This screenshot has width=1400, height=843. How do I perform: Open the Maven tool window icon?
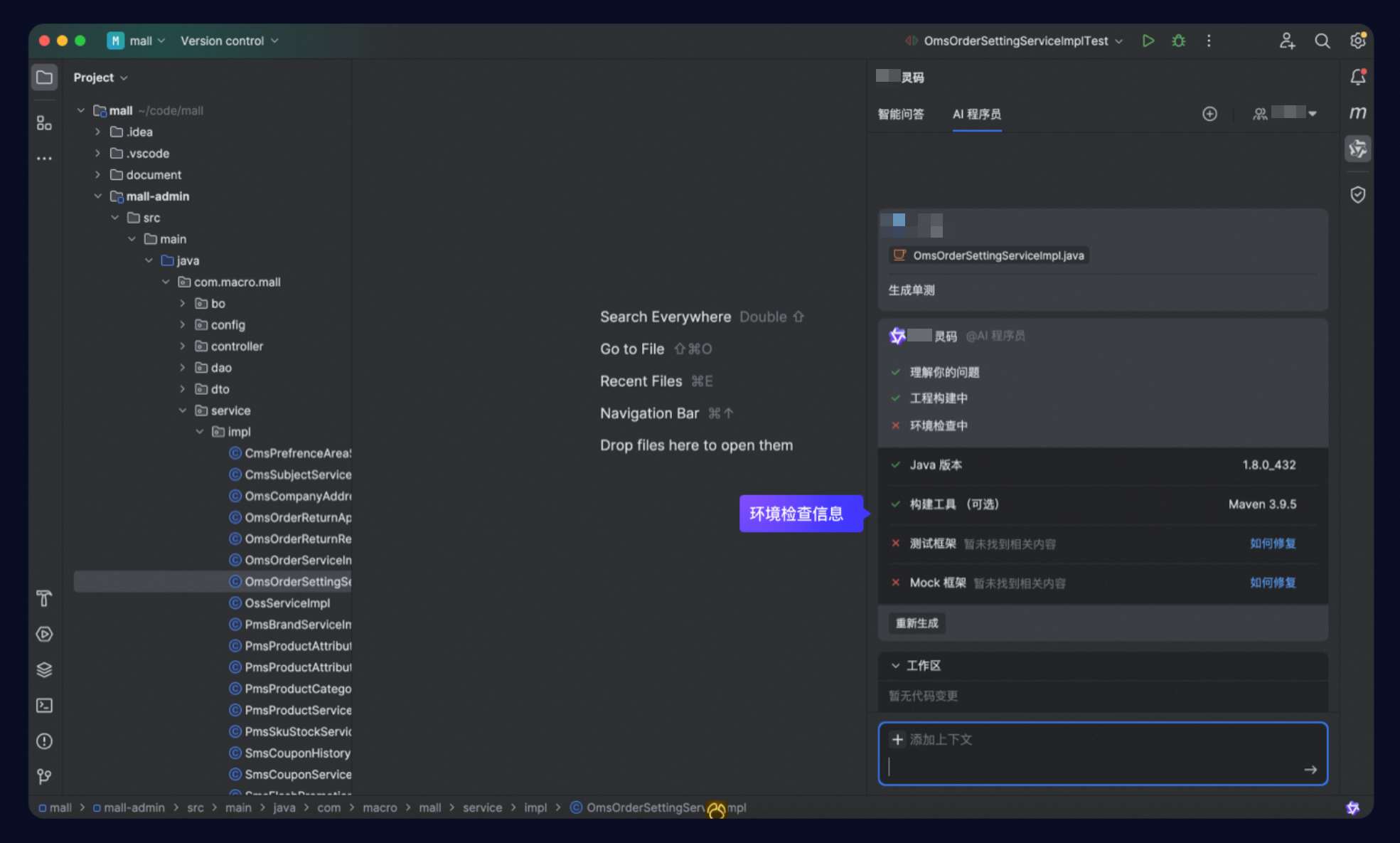pyautogui.click(x=1357, y=112)
